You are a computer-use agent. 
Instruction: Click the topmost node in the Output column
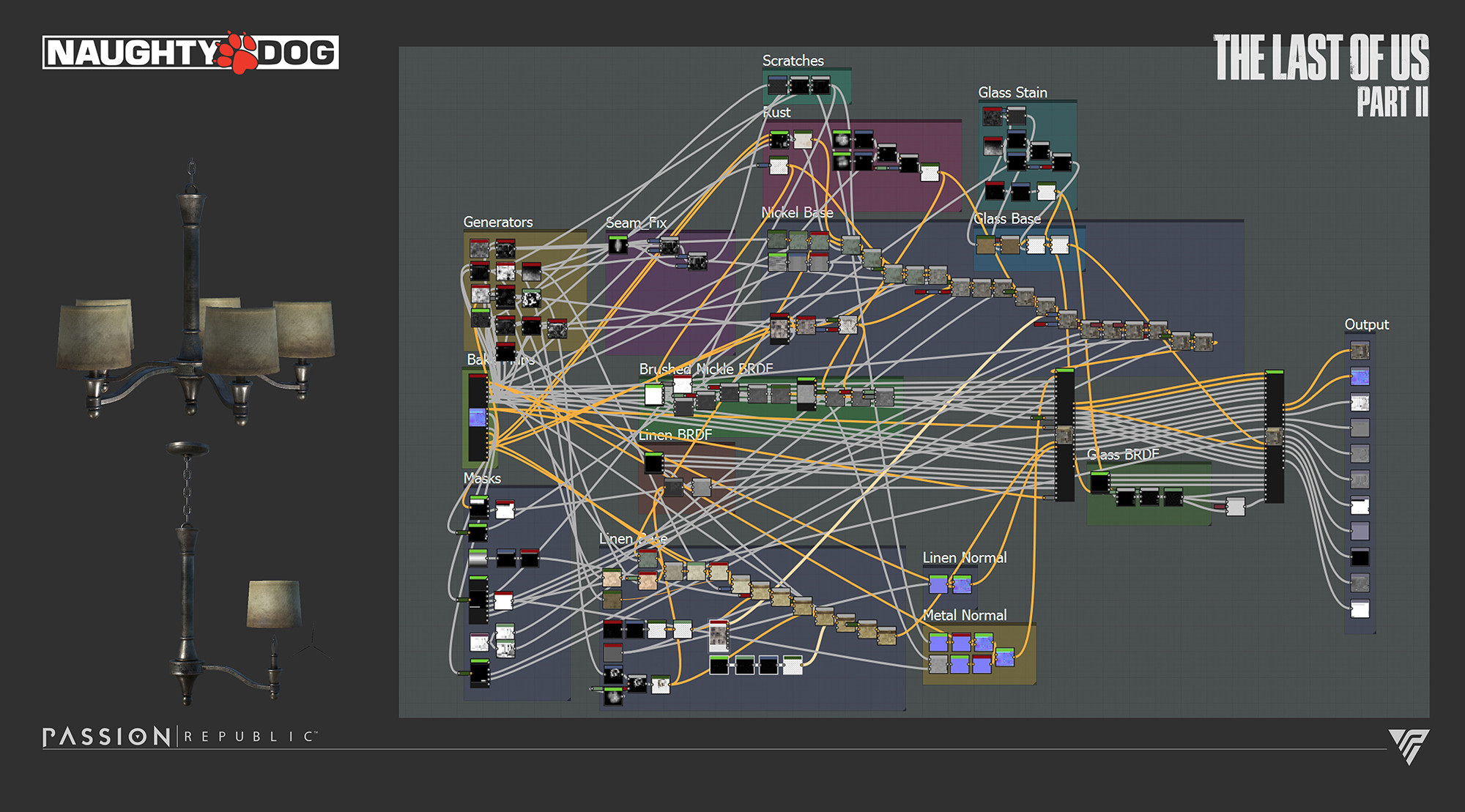pos(1360,351)
